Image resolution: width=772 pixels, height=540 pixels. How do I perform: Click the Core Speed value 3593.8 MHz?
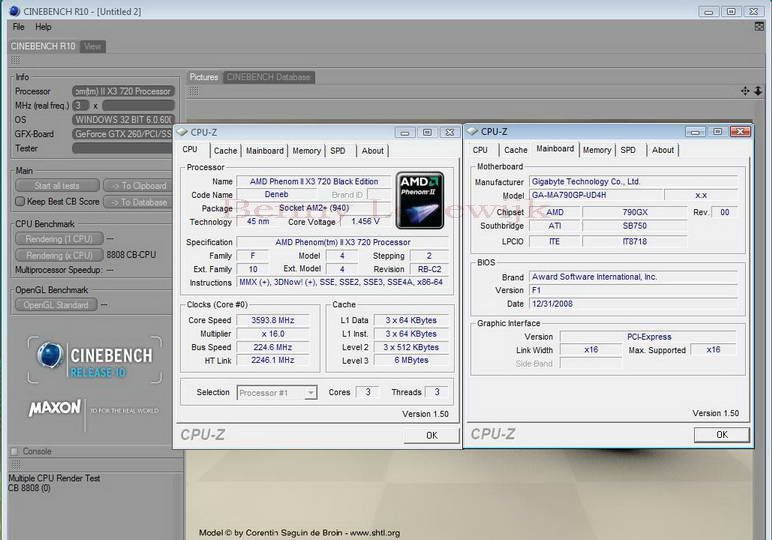tap(273, 320)
